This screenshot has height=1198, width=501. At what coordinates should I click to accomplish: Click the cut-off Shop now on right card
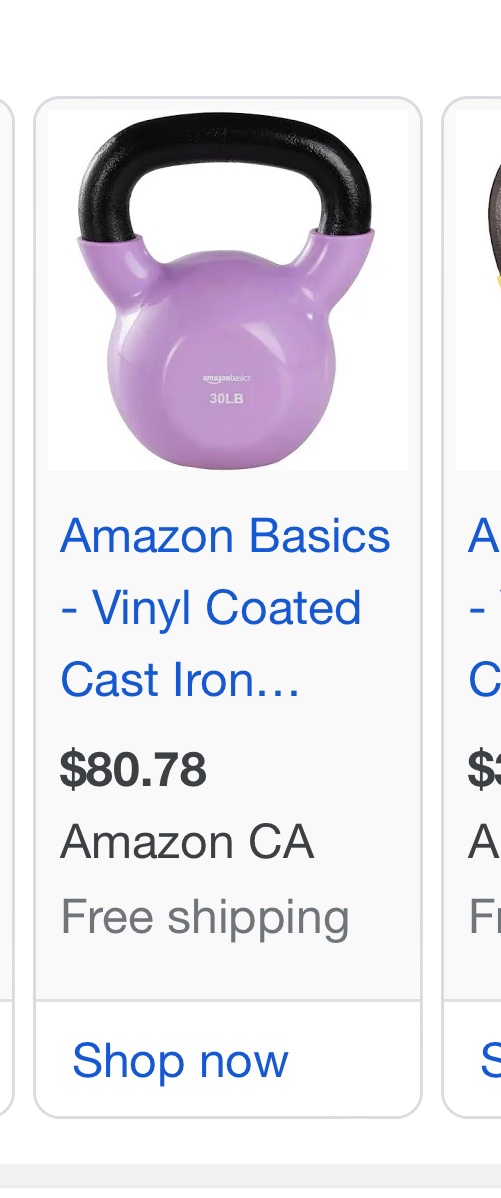[x=490, y=1060]
